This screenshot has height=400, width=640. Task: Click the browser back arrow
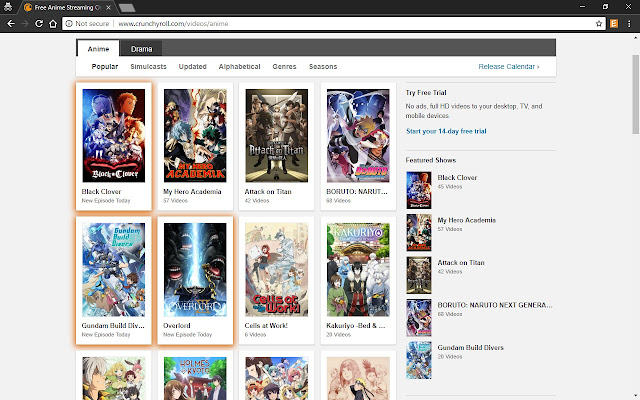(x=11, y=24)
